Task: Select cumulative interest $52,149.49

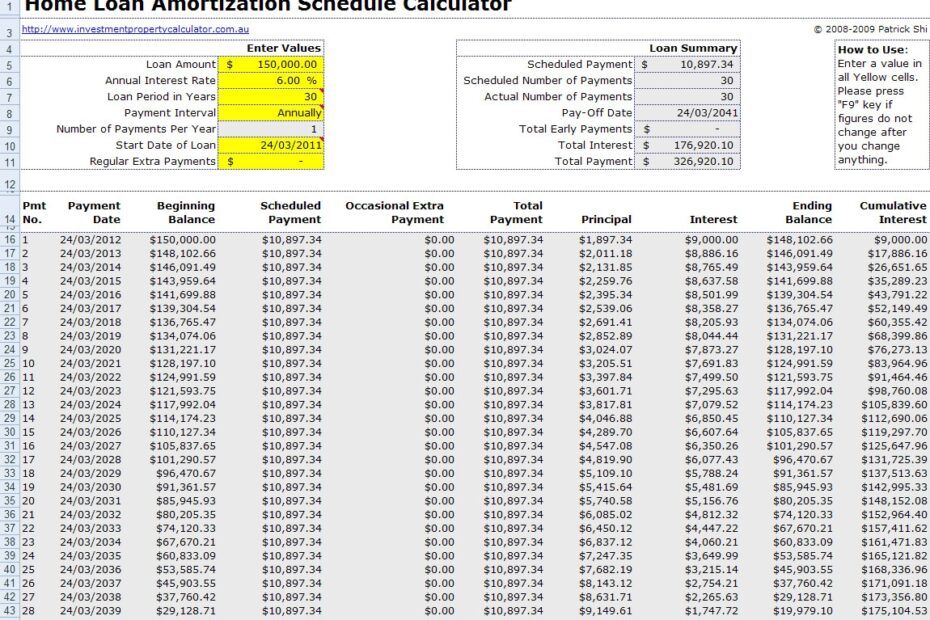Action: click(897, 308)
